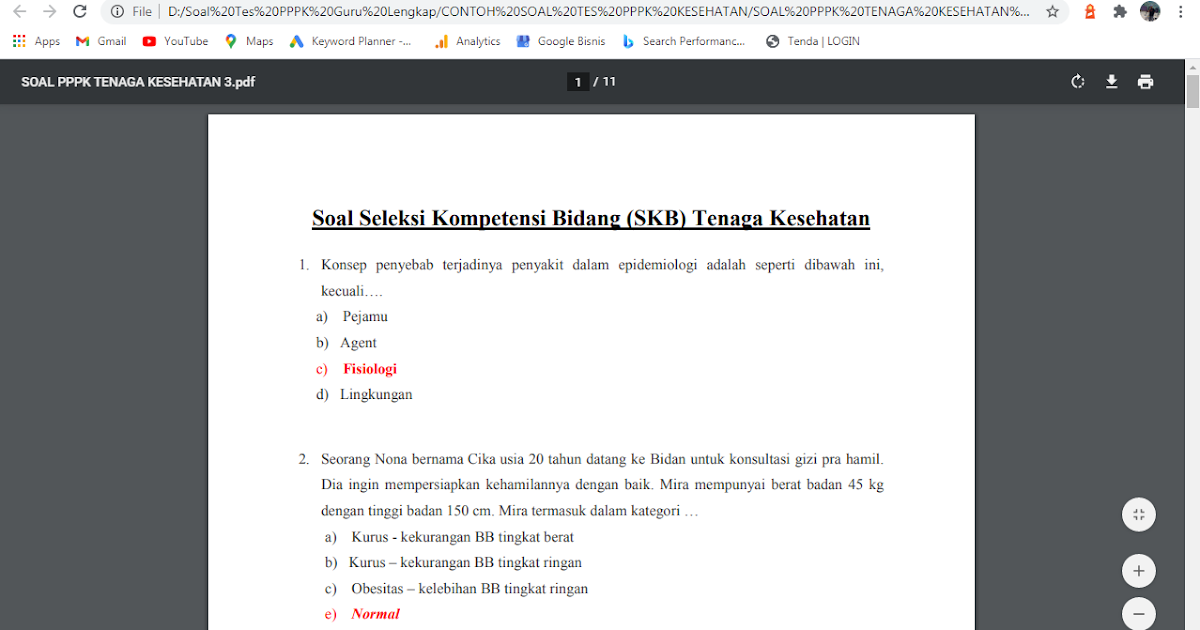Image resolution: width=1200 pixels, height=630 pixels.
Task: Go back to the previous page
Action: [20, 12]
